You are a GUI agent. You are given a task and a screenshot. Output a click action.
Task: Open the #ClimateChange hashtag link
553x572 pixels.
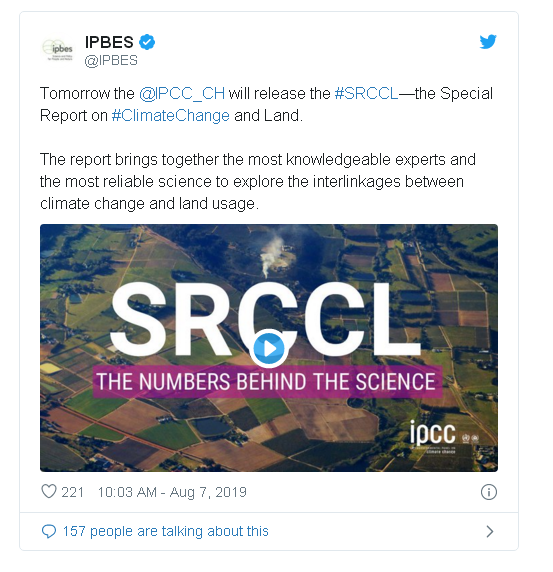(170, 116)
